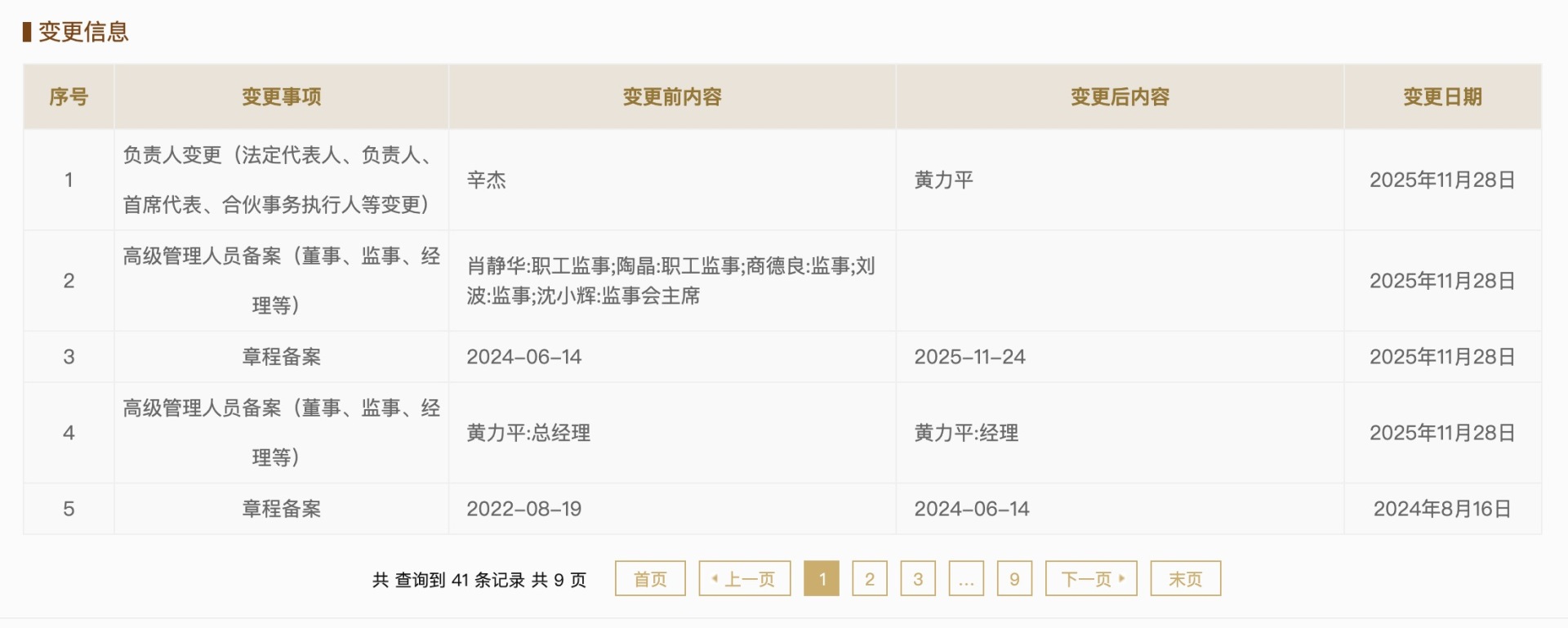Screen dimensions: 1568x628
Task: Click the 变更前内容 column header
Action: 672,96
